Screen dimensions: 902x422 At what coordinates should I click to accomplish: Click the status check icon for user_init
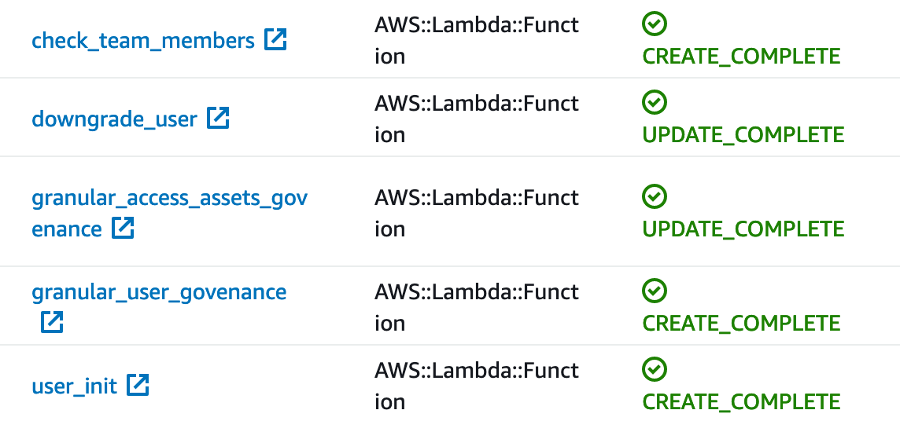pyautogui.click(x=655, y=369)
